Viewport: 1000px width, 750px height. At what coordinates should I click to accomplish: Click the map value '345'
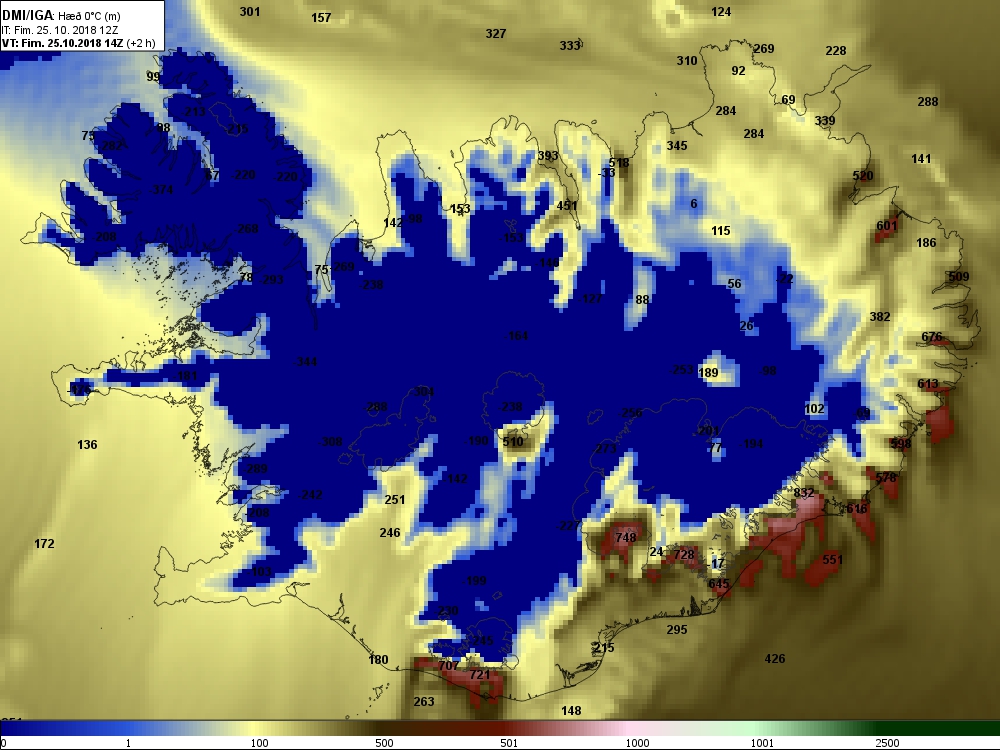click(x=677, y=145)
